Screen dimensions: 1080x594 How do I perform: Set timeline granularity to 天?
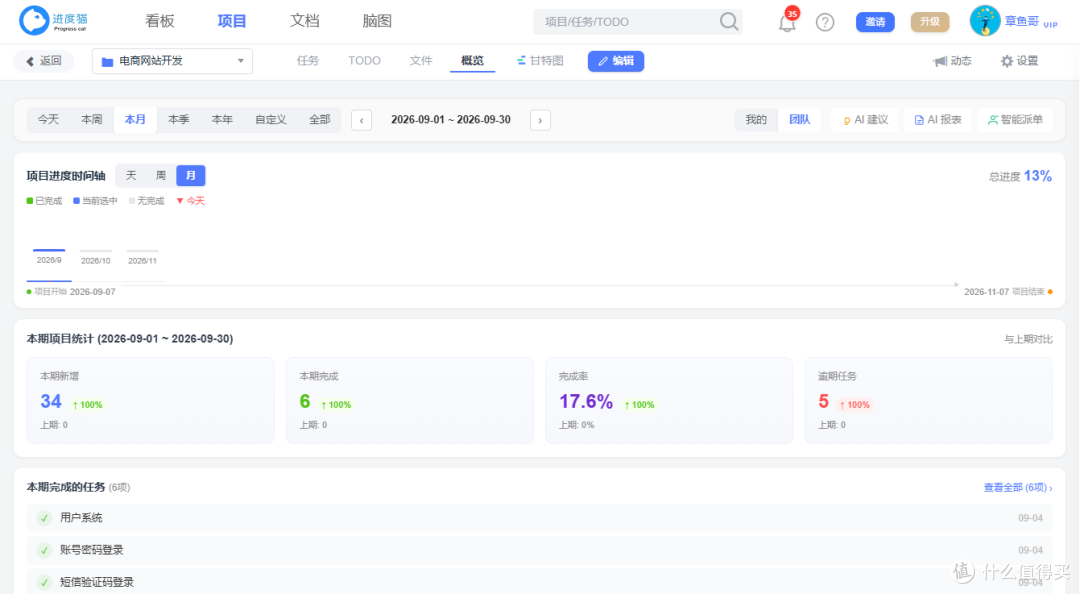click(x=131, y=176)
